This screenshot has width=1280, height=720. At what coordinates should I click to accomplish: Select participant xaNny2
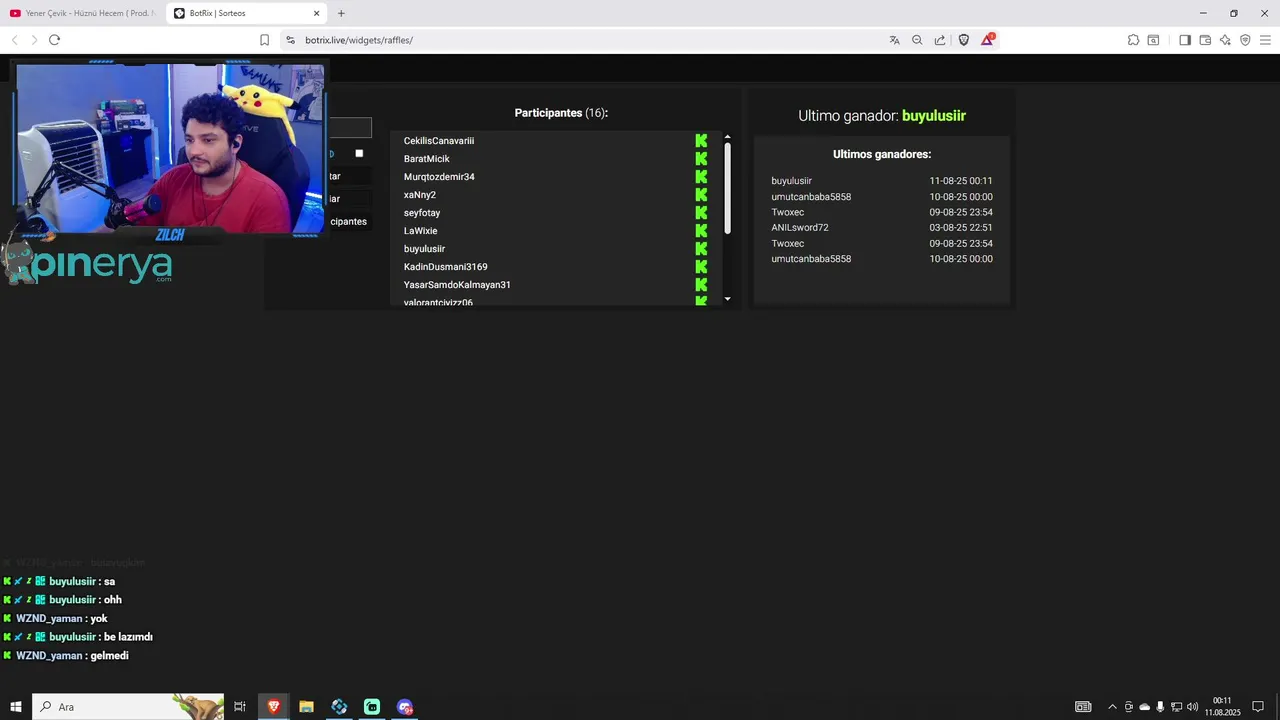click(420, 195)
